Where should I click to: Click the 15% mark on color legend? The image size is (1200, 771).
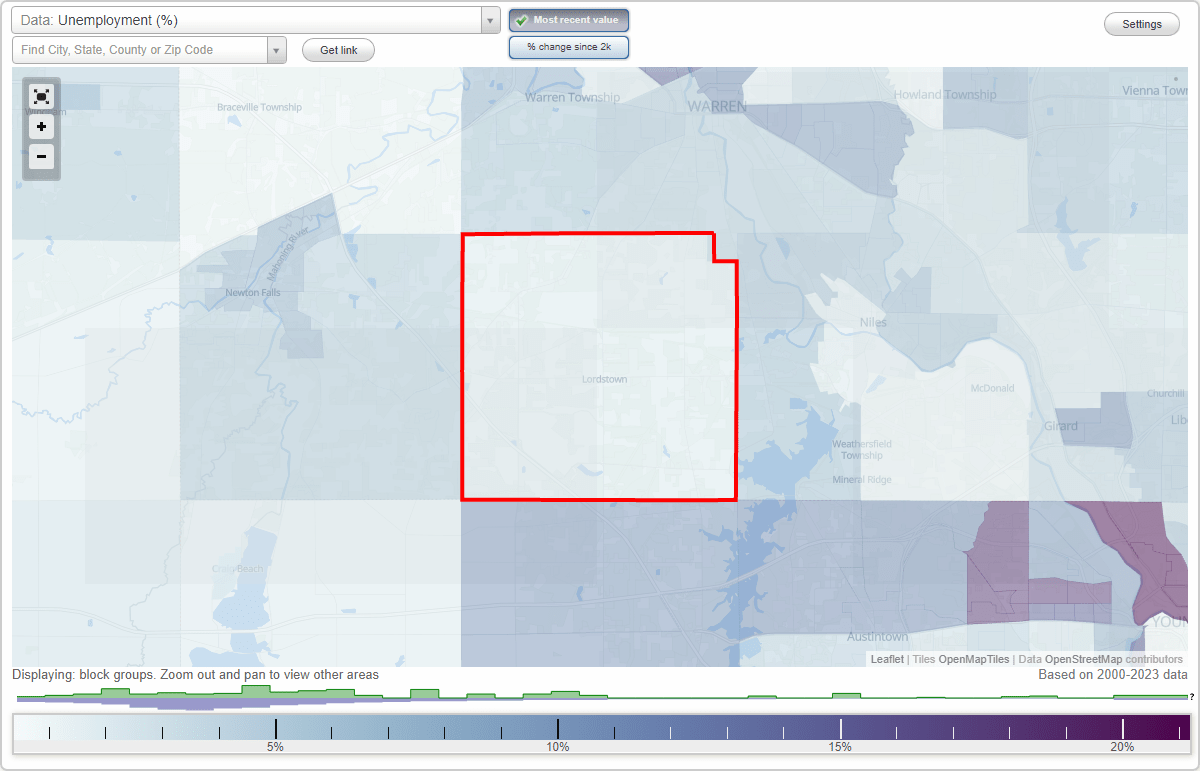pos(840,746)
